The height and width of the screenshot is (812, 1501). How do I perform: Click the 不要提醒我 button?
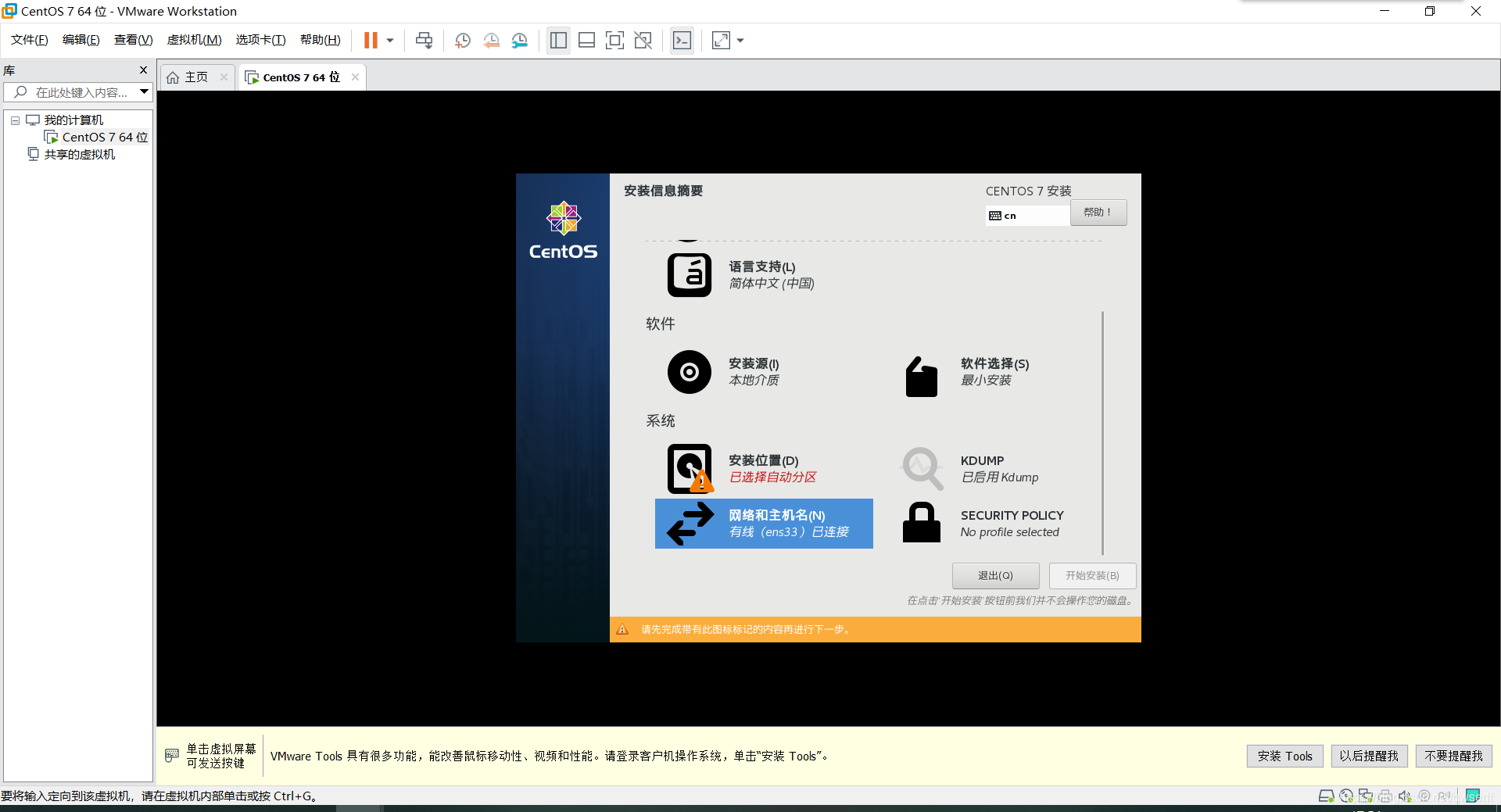point(1453,756)
